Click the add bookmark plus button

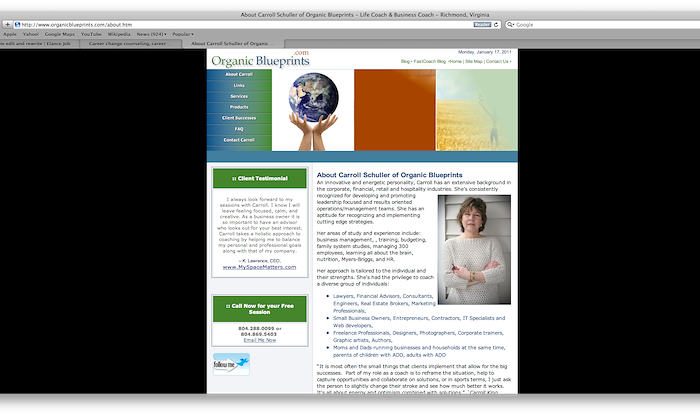pyautogui.click(x=7, y=25)
